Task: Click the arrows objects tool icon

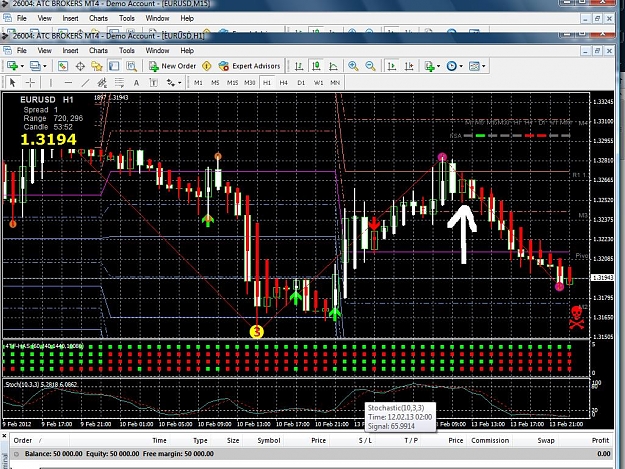Action: (x=171, y=82)
